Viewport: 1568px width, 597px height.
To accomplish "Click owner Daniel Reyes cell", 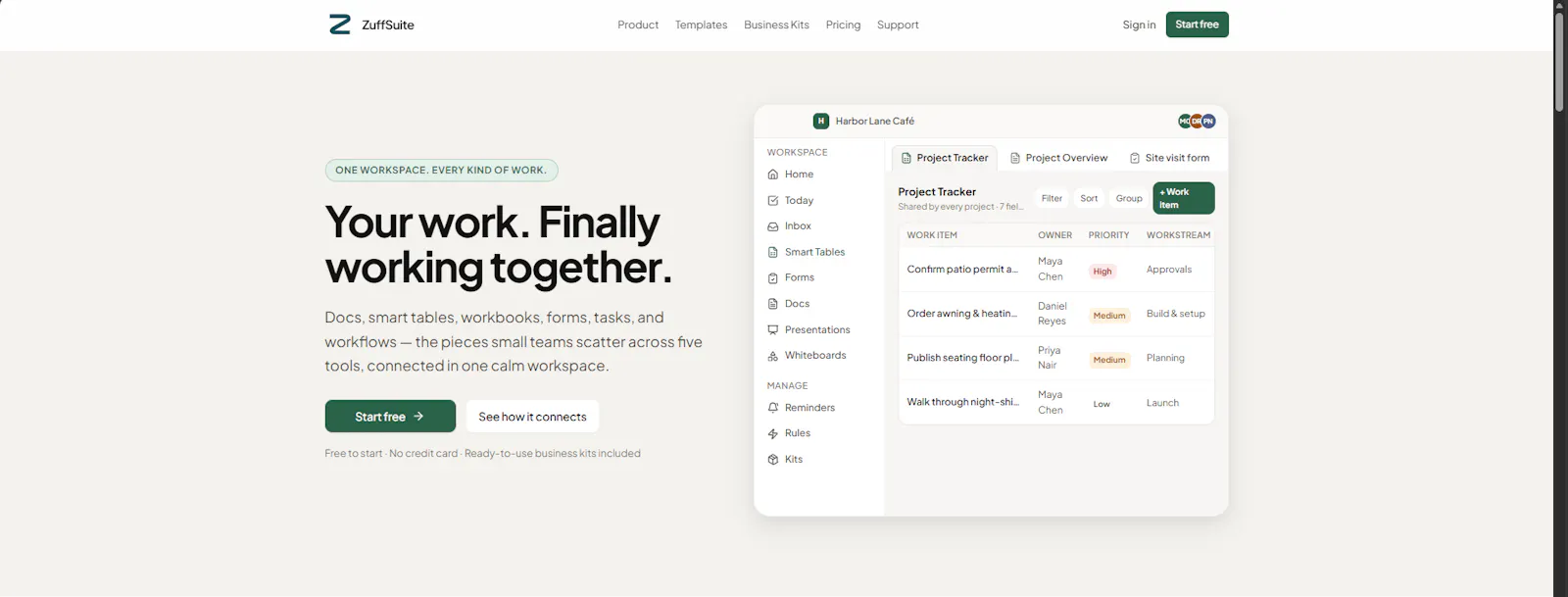I will pos(1053,314).
